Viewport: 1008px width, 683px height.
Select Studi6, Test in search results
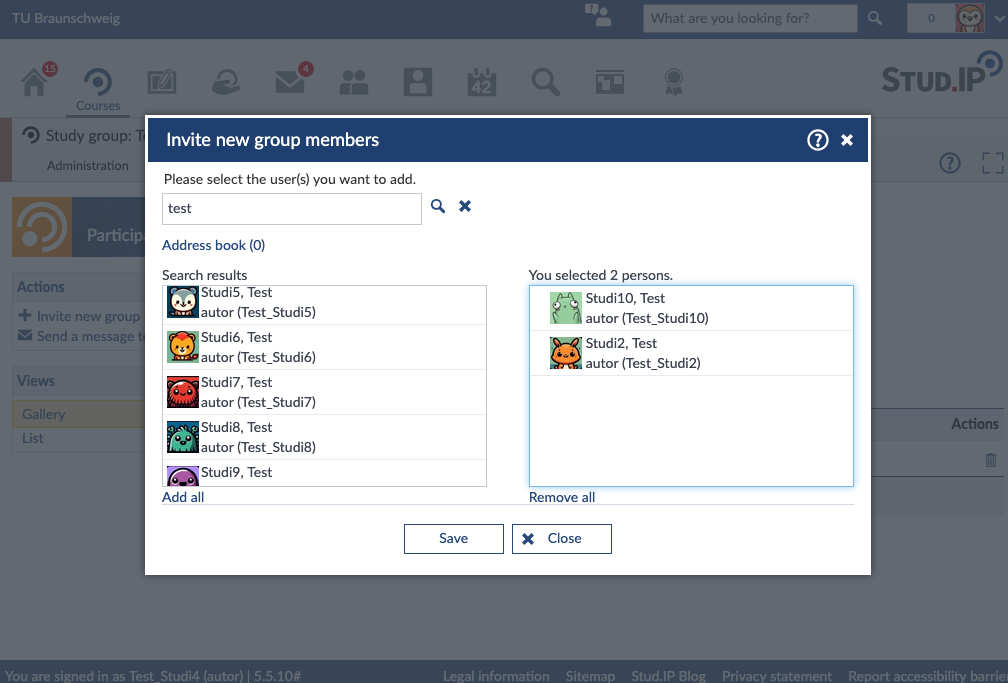point(325,347)
